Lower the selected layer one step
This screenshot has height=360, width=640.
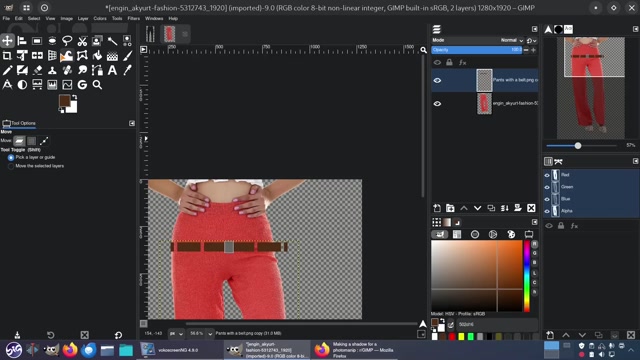coord(478,208)
